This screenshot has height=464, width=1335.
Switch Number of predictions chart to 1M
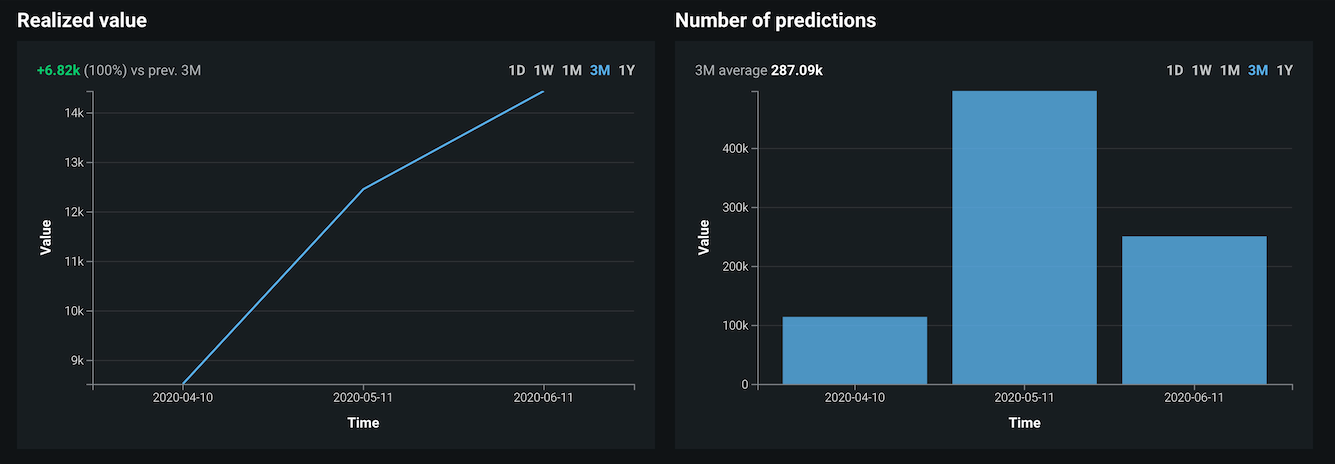click(x=1230, y=70)
